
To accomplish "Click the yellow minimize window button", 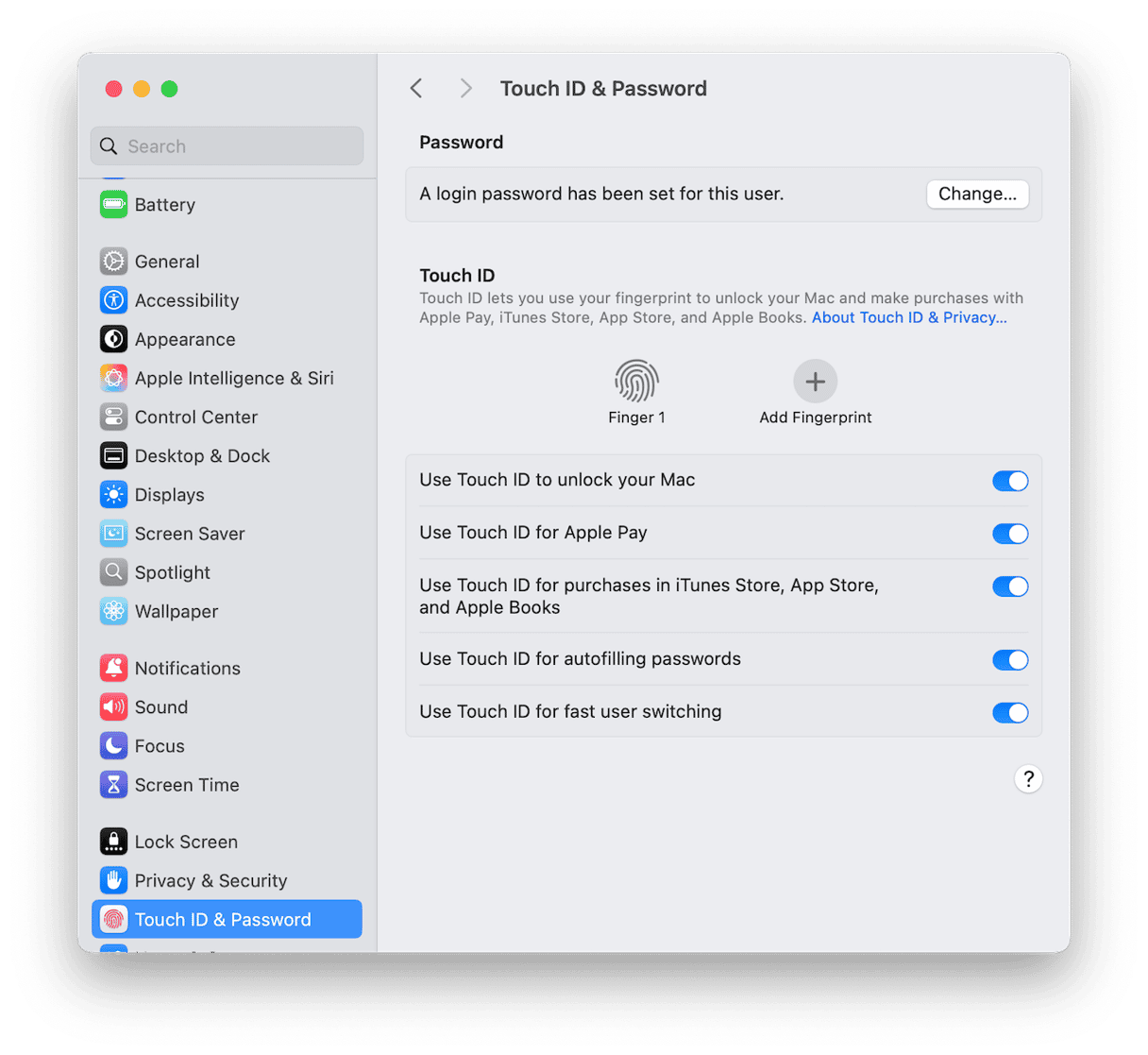I will click(x=142, y=89).
